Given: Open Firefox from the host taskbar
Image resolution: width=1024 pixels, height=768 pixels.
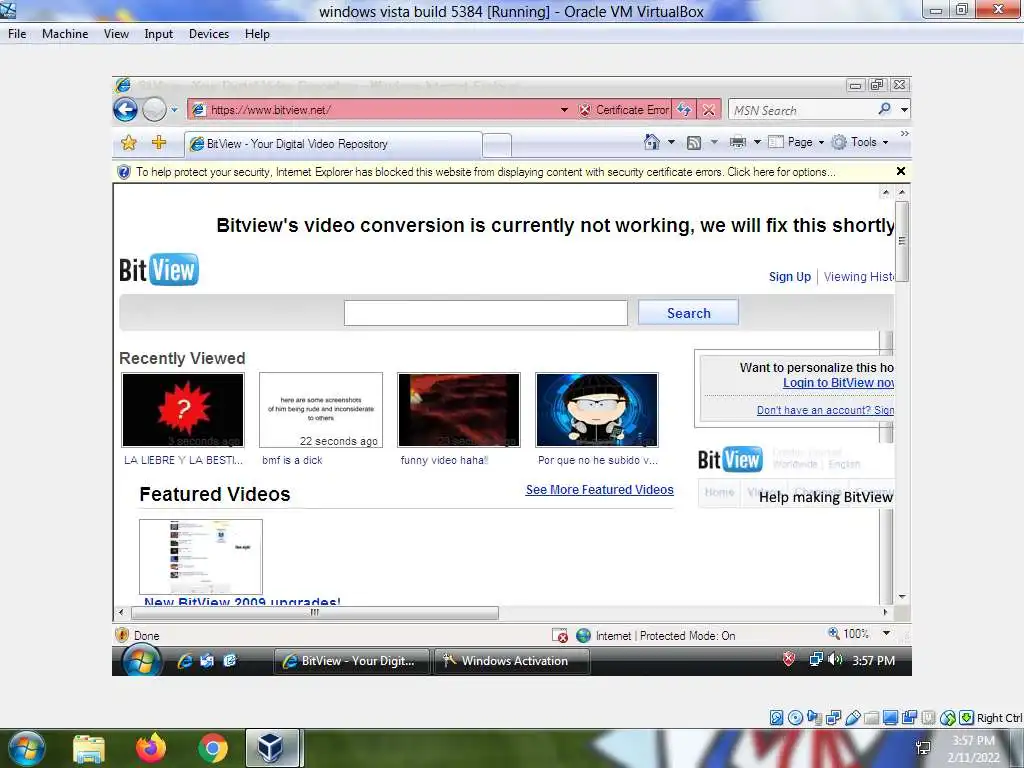Looking at the screenshot, I should point(151,748).
